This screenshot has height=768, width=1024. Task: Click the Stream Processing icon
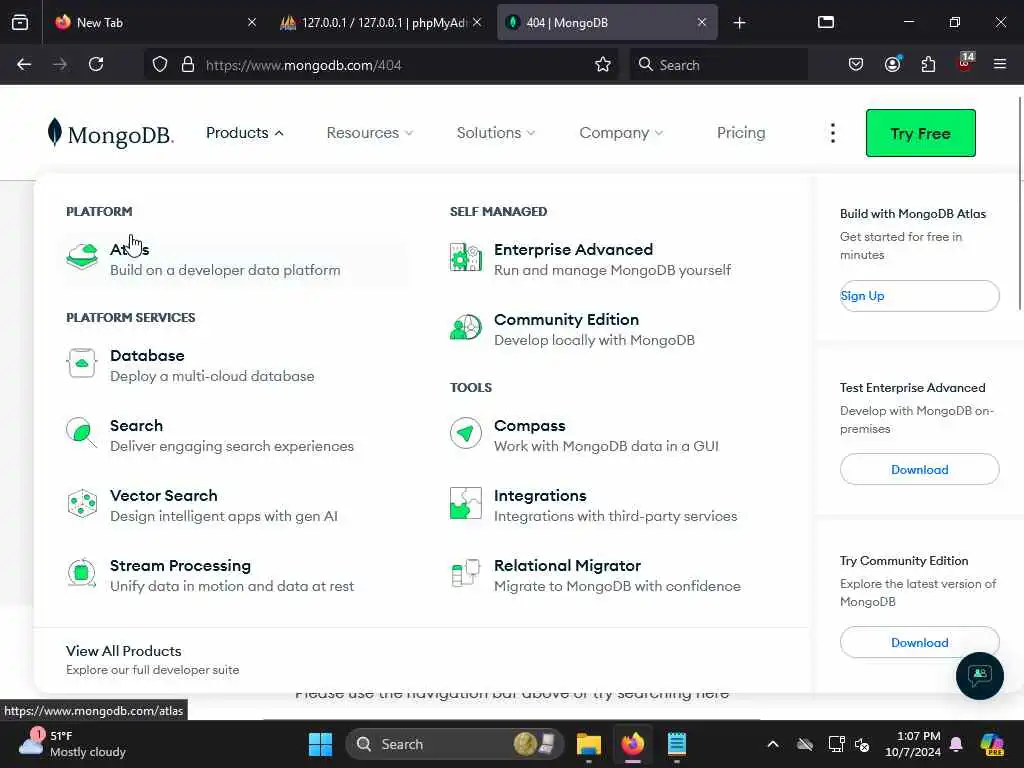[82, 573]
